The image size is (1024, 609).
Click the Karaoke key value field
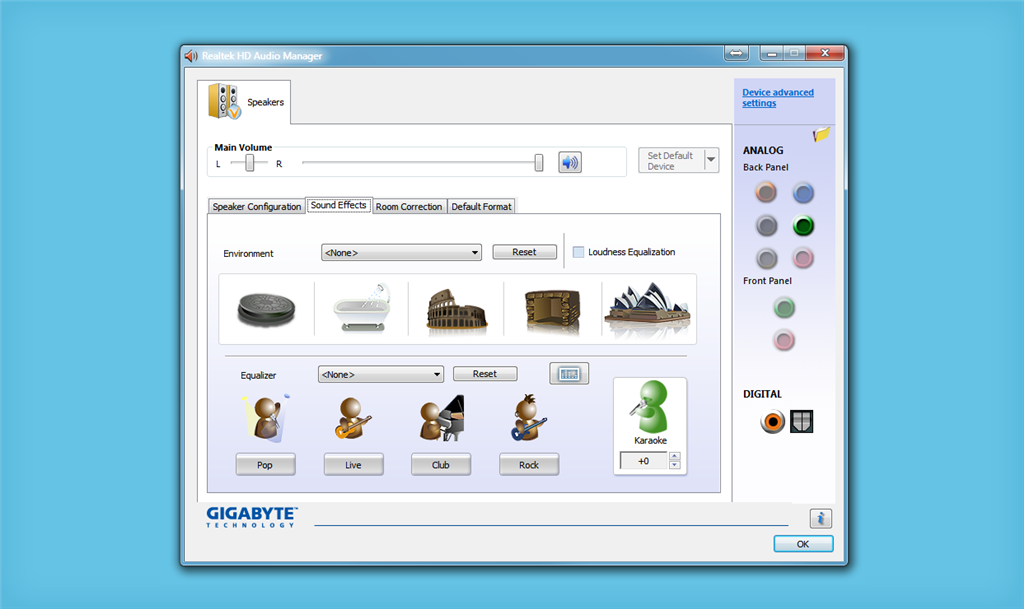[x=644, y=461]
